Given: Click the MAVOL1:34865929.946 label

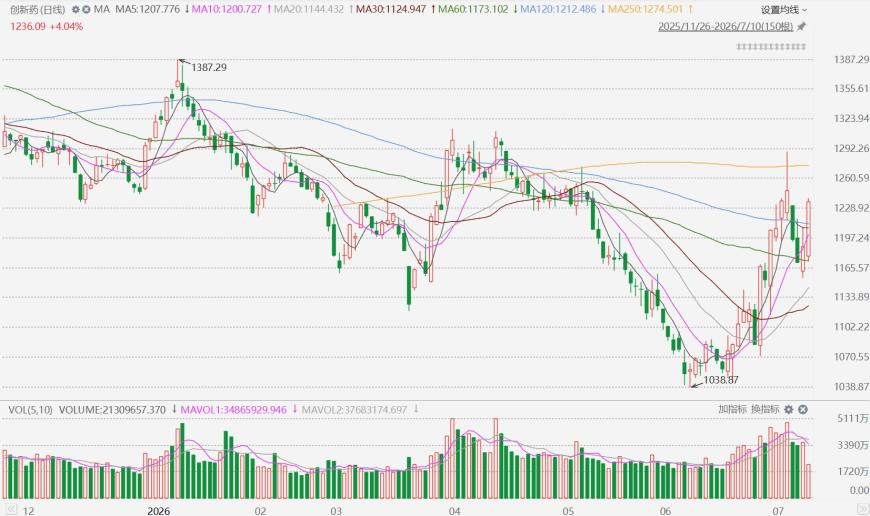Looking at the screenshot, I should (234, 410).
